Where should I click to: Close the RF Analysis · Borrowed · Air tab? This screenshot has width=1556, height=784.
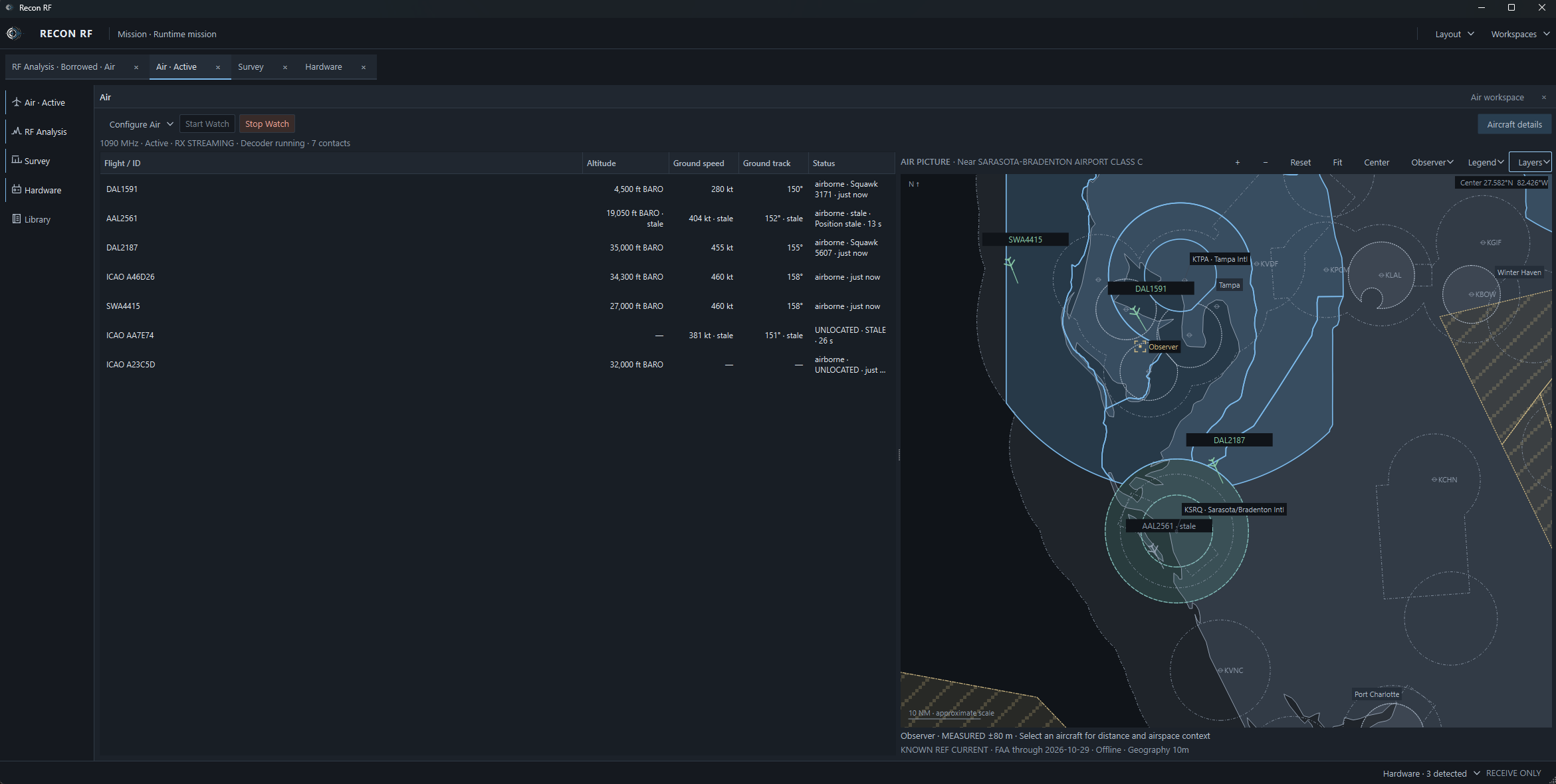[136, 67]
